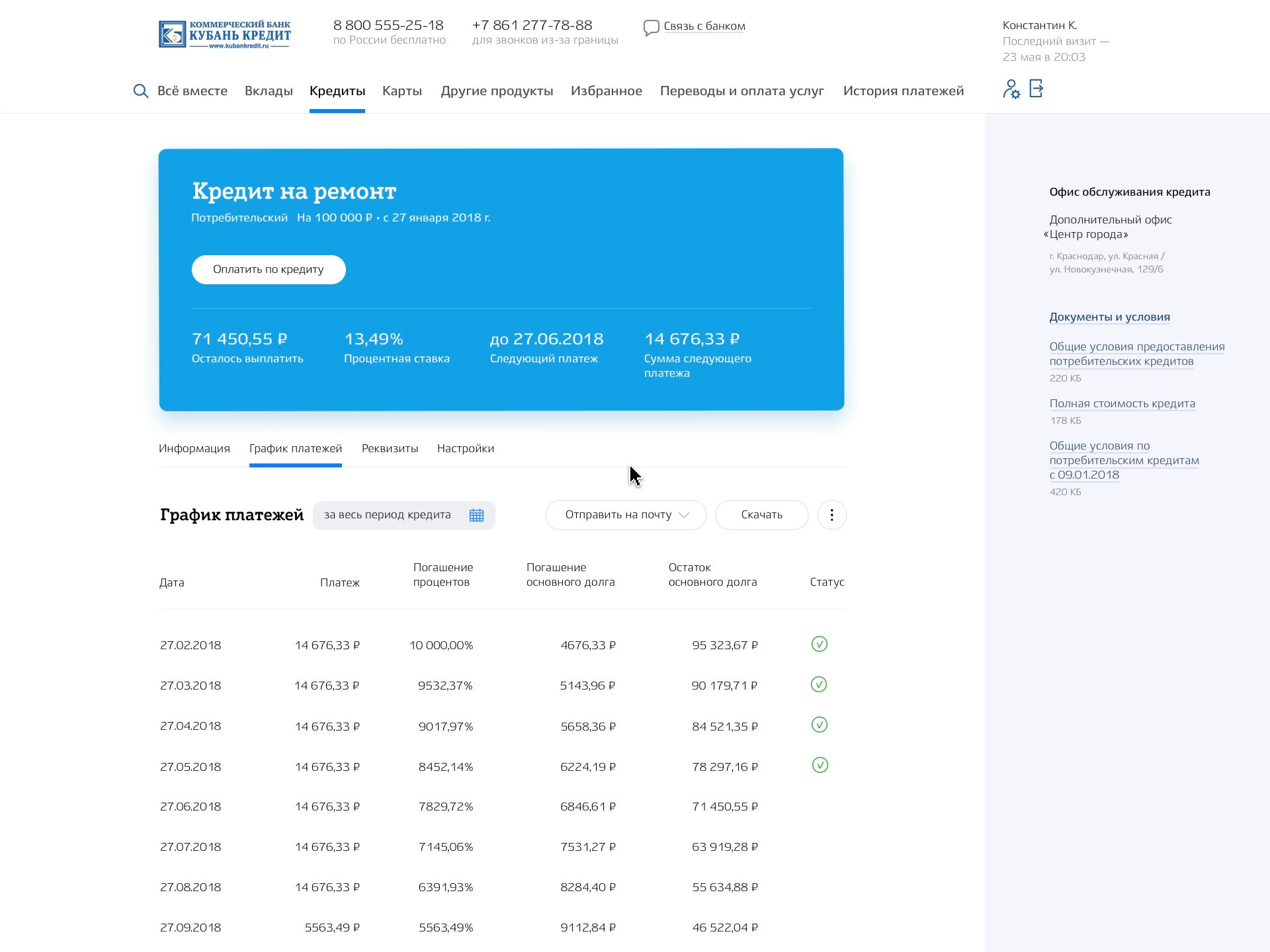Click principal cell '8284,40 ₽'
1270x952 pixels.
click(x=588, y=887)
